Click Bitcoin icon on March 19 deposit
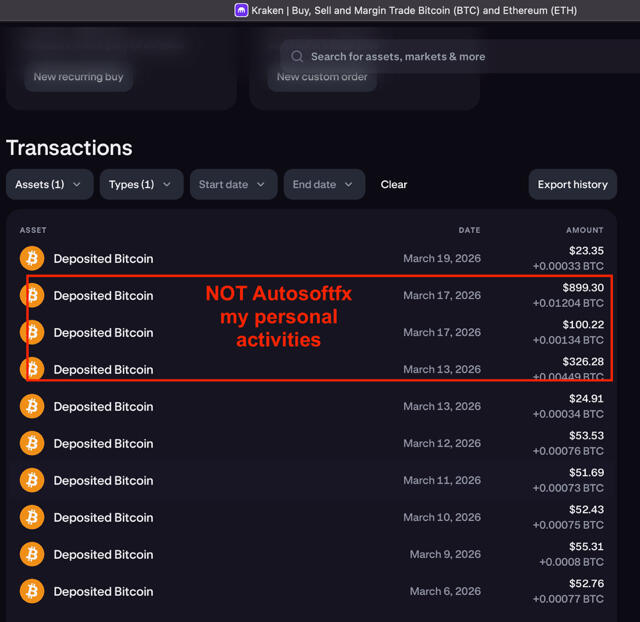Image resolution: width=640 pixels, height=622 pixels. pyautogui.click(x=32, y=258)
